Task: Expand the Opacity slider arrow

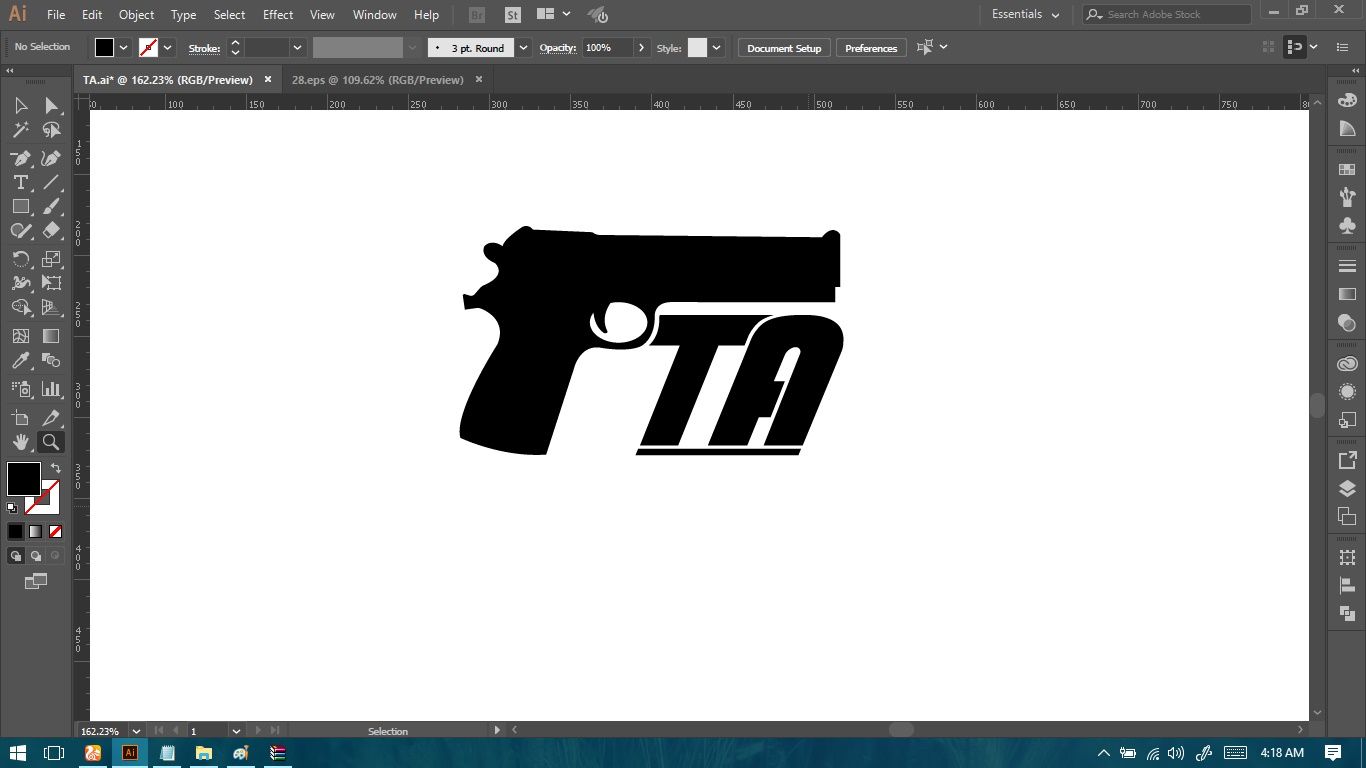Action: [x=641, y=48]
